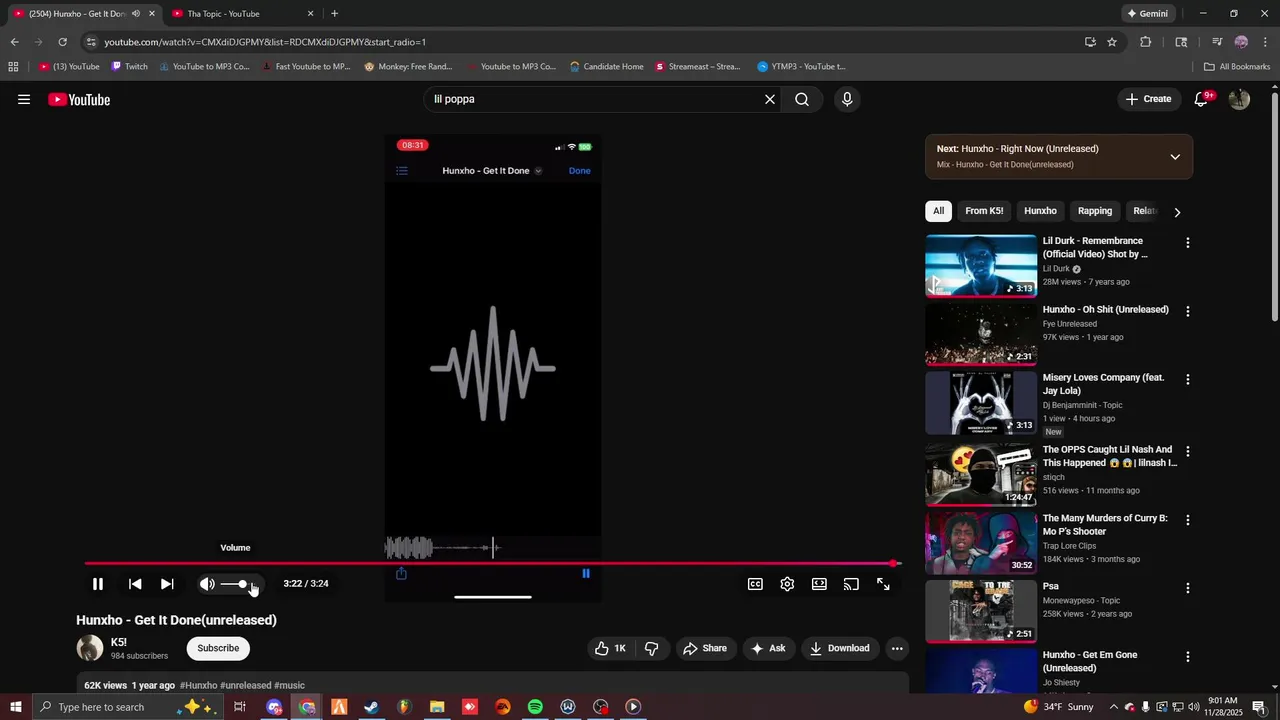This screenshot has height=720, width=1280.
Task: Click the search magnifier button
Action: pyautogui.click(x=802, y=100)
